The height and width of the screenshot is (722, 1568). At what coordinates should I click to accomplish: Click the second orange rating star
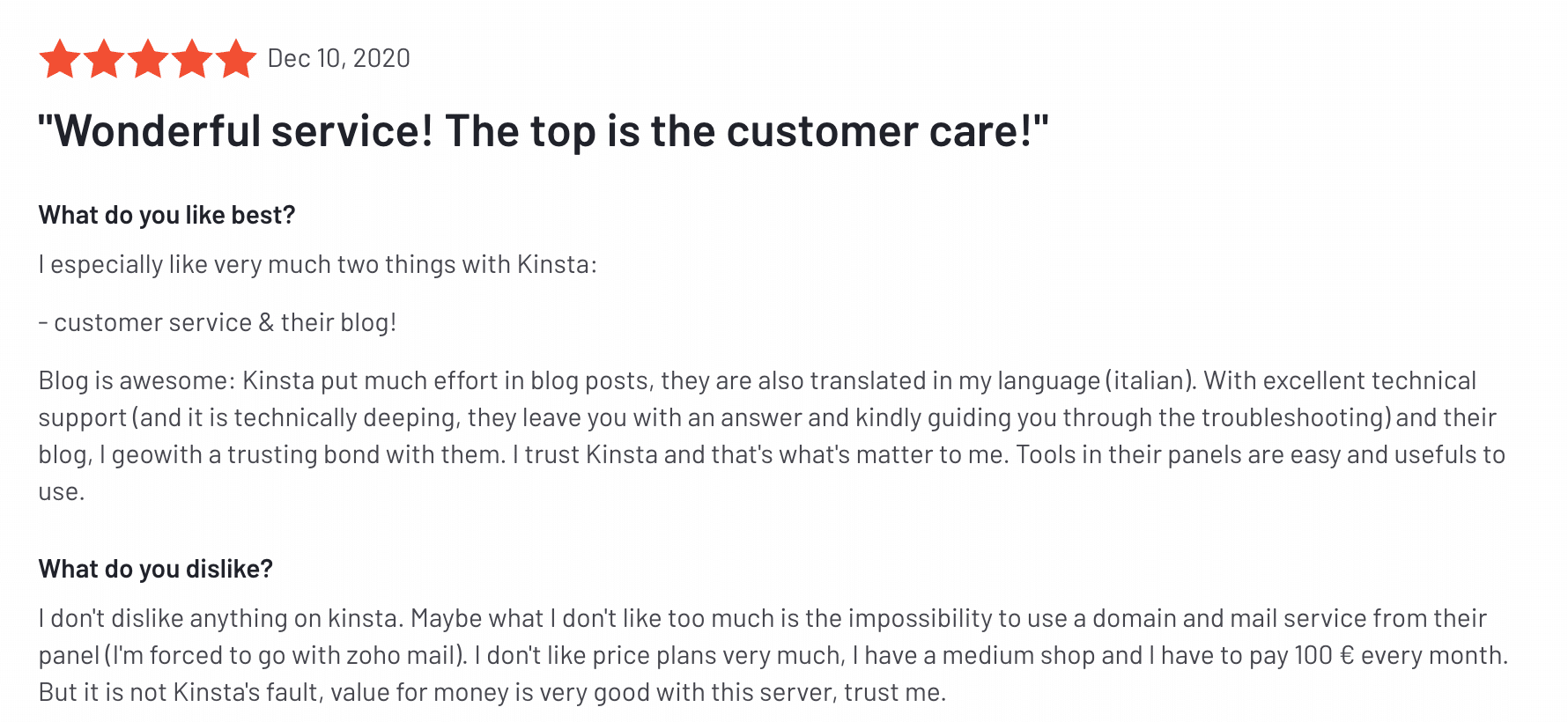pos(104,59)
